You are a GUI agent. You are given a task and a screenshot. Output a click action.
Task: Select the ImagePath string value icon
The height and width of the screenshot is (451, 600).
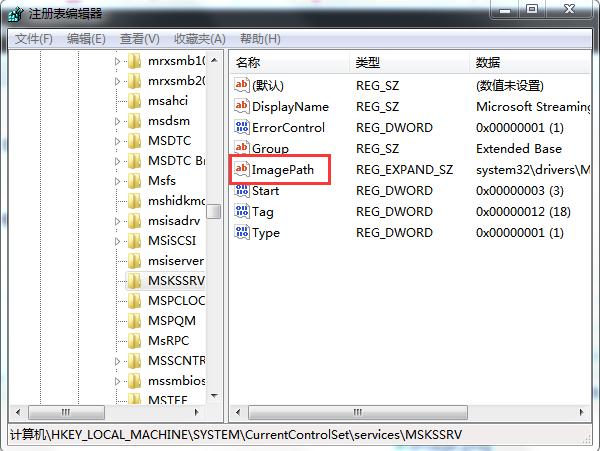(x=241, y=169)
